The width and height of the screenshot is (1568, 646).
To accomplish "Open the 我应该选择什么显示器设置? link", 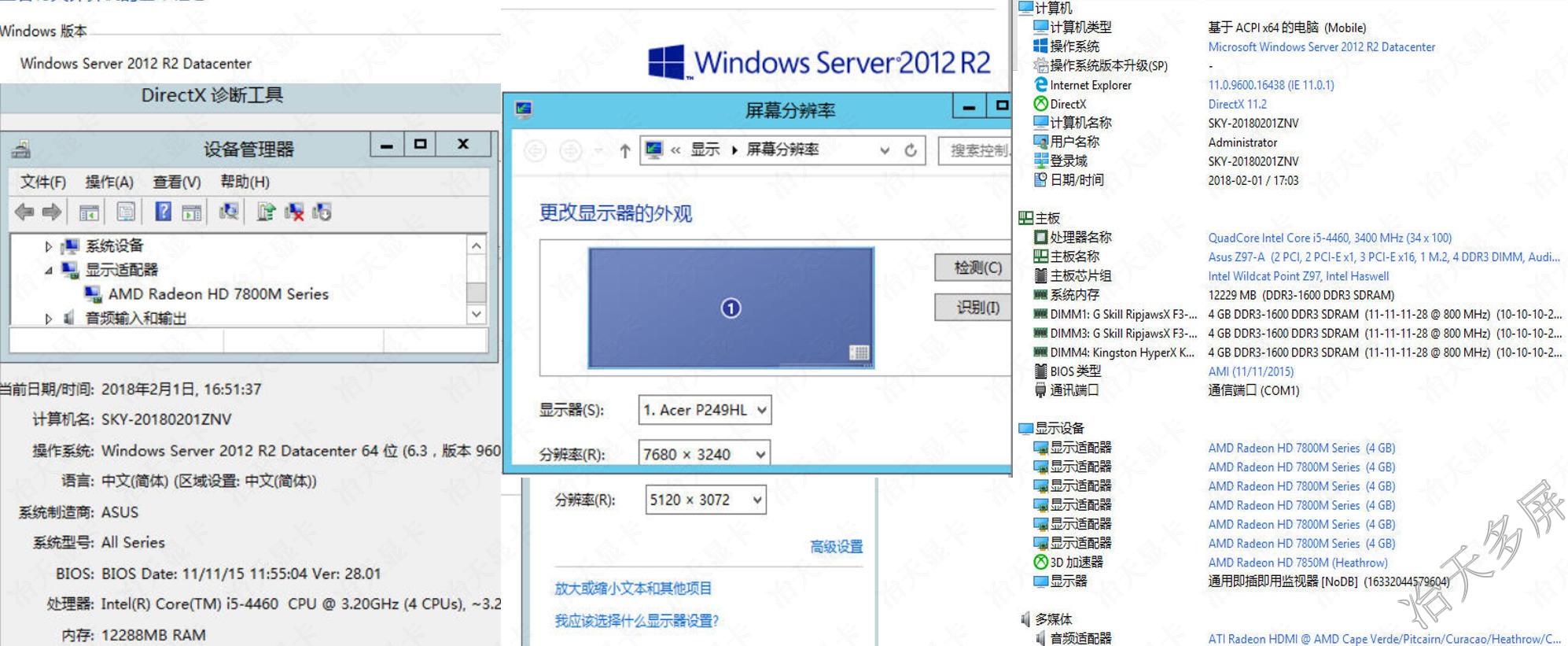I will (x=637, y=621).
